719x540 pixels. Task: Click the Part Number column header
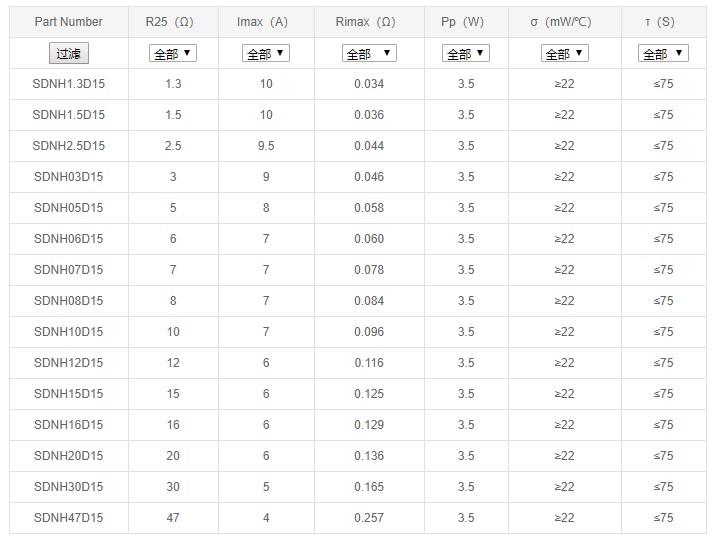68,22
